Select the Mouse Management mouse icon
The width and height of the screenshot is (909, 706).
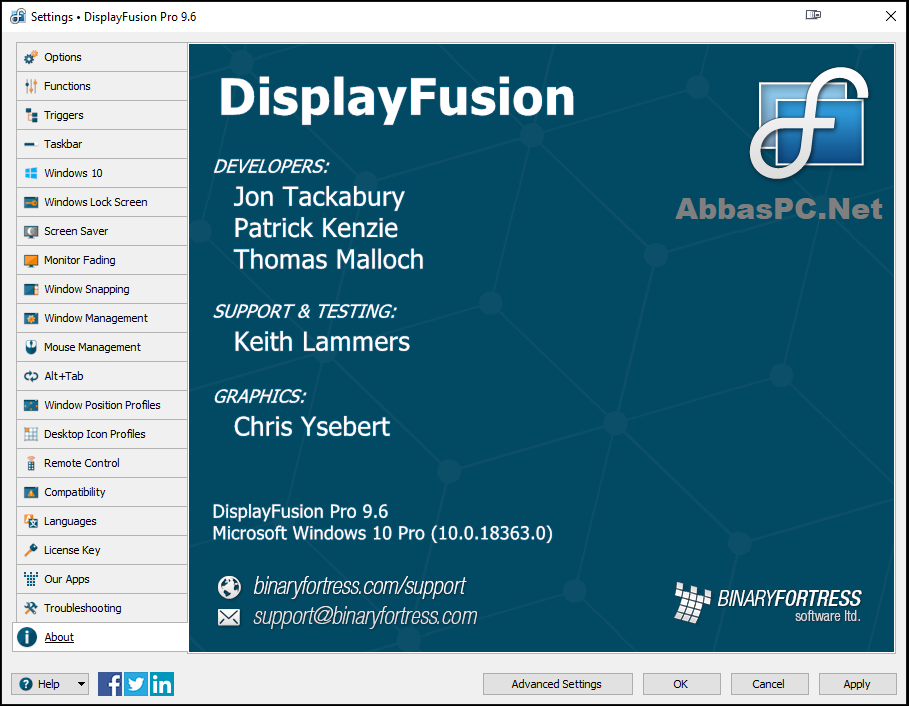tap(31, 347)
